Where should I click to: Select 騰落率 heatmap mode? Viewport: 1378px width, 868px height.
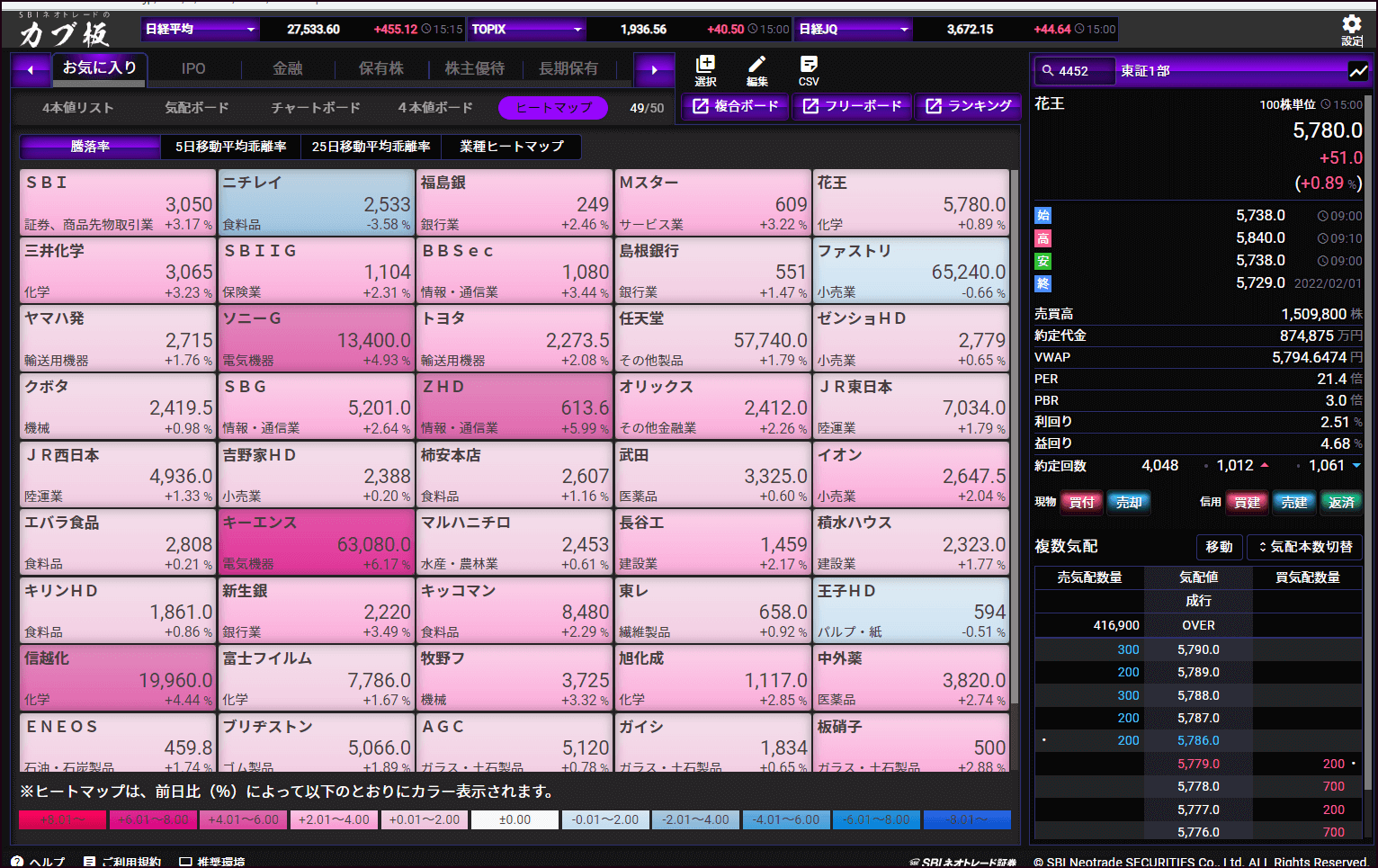90,146
